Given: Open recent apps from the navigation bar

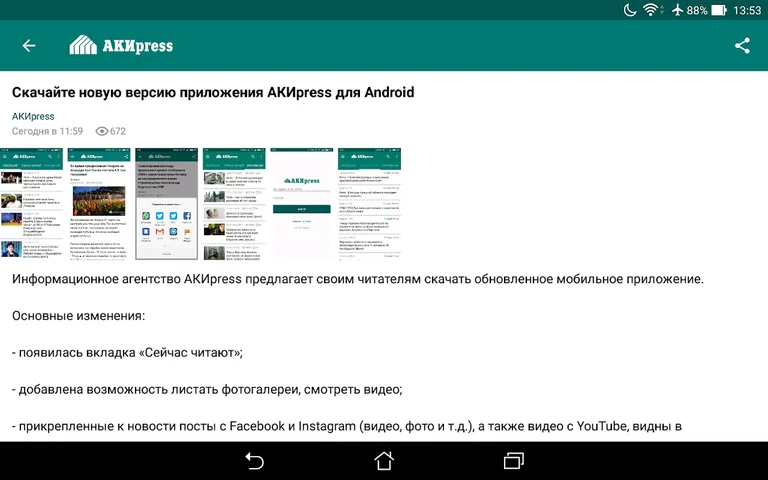Looking at the screenshot, I should (513, 460).
